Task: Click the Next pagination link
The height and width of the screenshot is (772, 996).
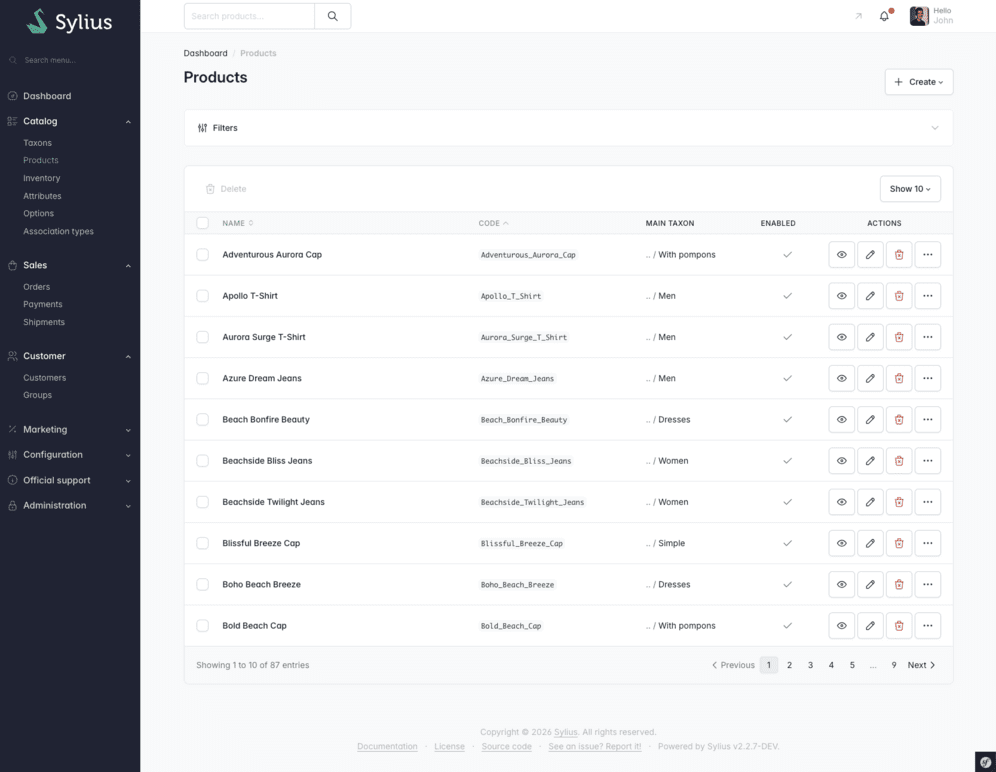Action: pos(921,665)
